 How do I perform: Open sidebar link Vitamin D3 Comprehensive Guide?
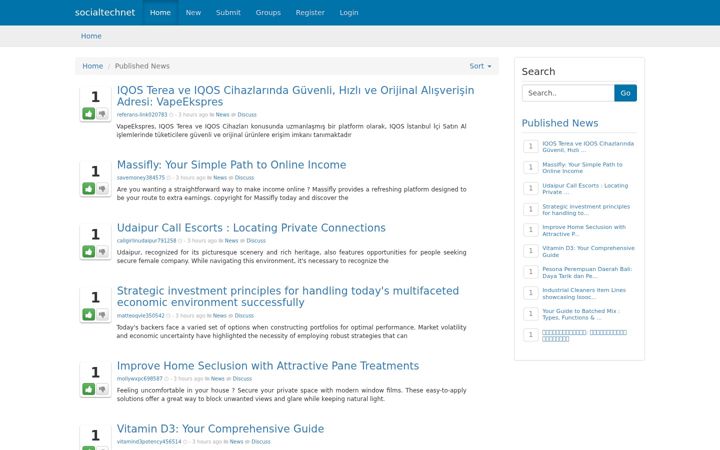click(x=588, y=252)
